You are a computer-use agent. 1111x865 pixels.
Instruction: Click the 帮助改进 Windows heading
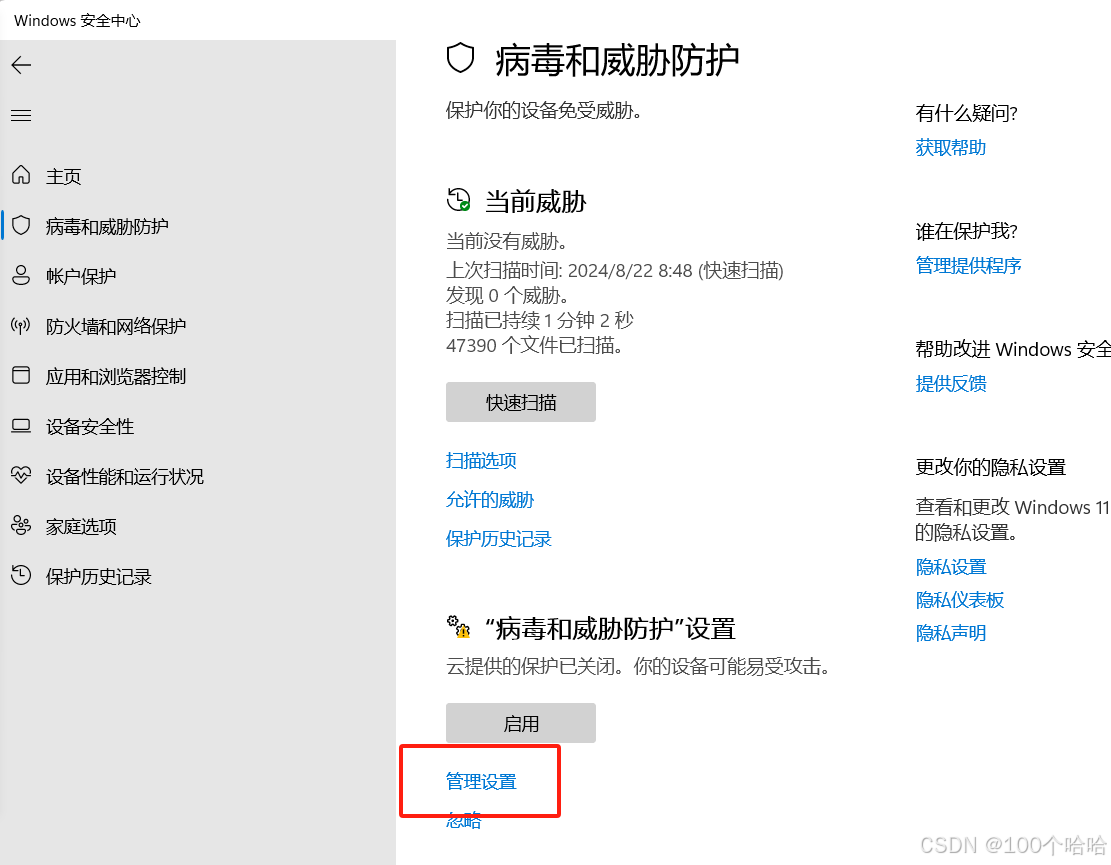click(1013, 349)
